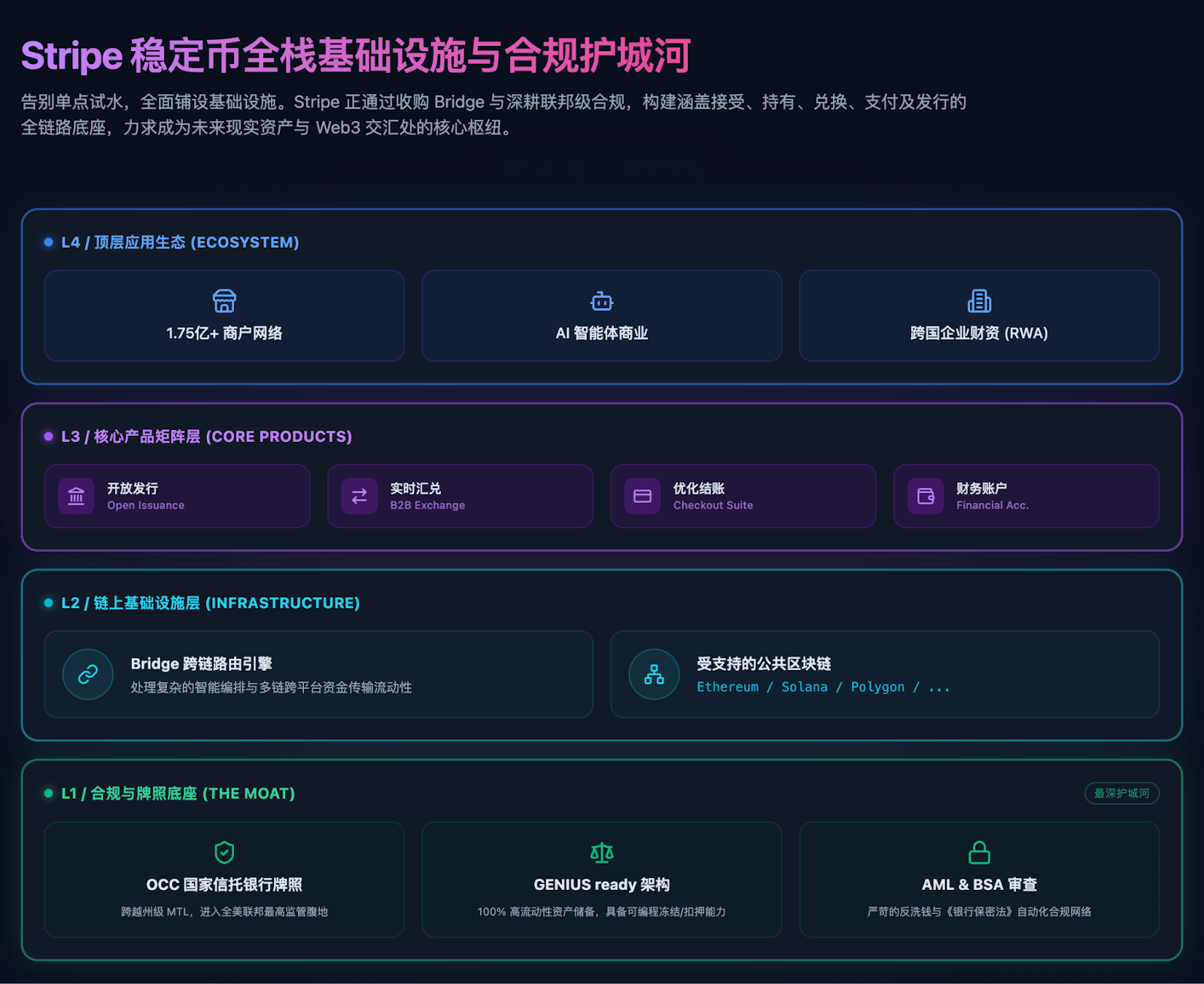Click the 实时汇兑 product title
The height and width of the screenshot is (984, 1204).
pyautogui.click(x=415, y=489)
